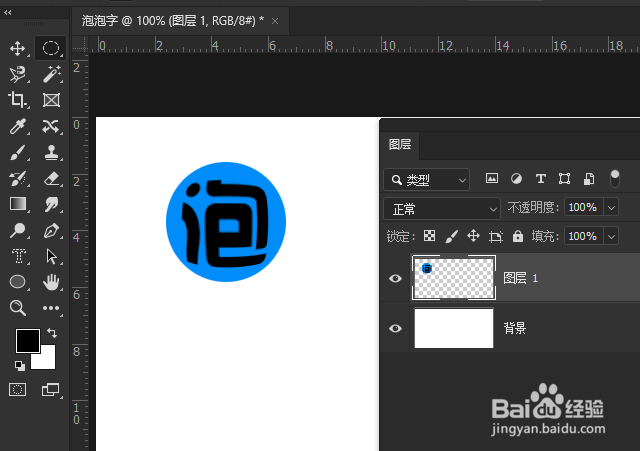The image size is (640, 451).
Task: Select the Dodge tool
Action: [x=18, y=230]
